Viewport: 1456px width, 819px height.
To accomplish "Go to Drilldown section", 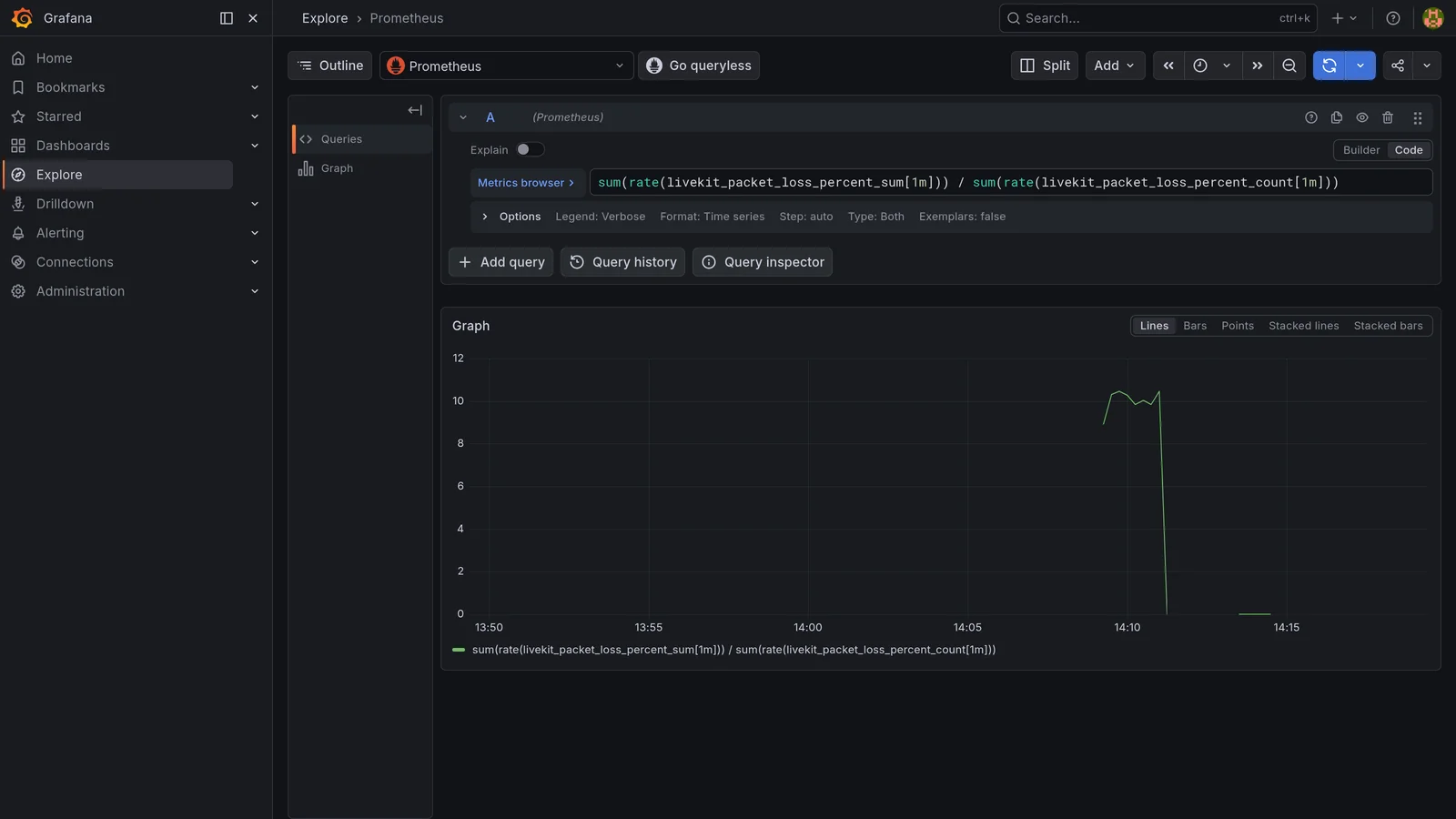I will click(x=65, y=204).
